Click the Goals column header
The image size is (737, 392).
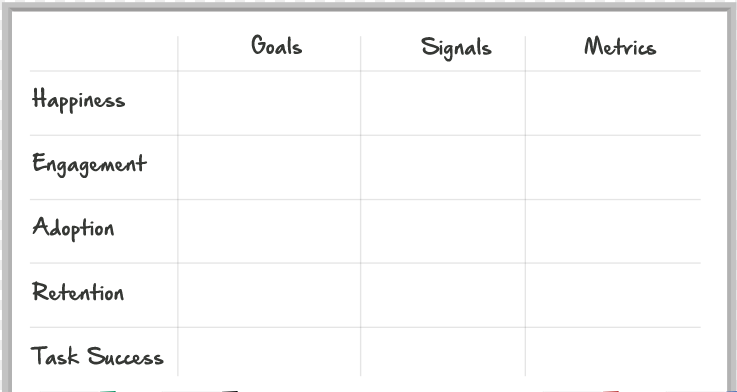[276, 46]
